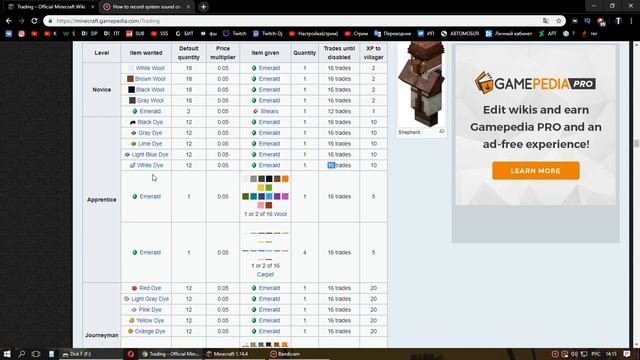Open the Bandicam taskbar item
Screen dimensions: 640x360
285,354
